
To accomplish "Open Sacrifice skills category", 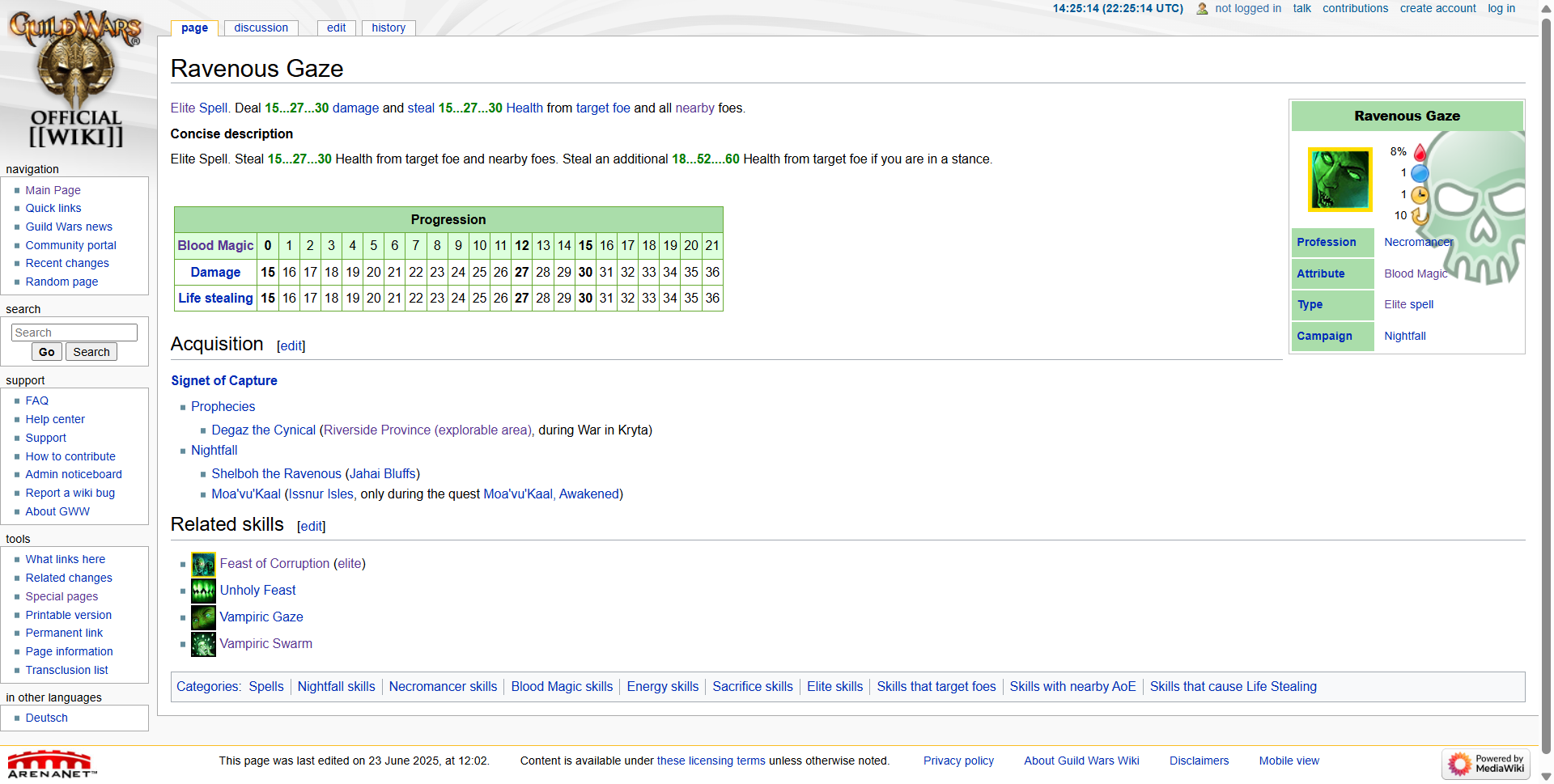I will [753, 687].
